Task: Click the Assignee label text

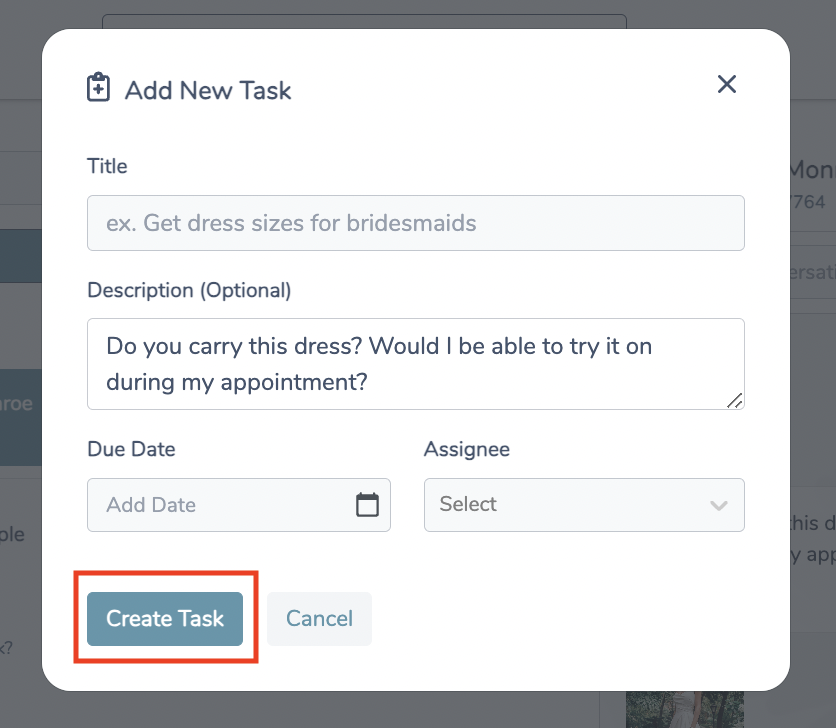Action: (x=466, y=449)
